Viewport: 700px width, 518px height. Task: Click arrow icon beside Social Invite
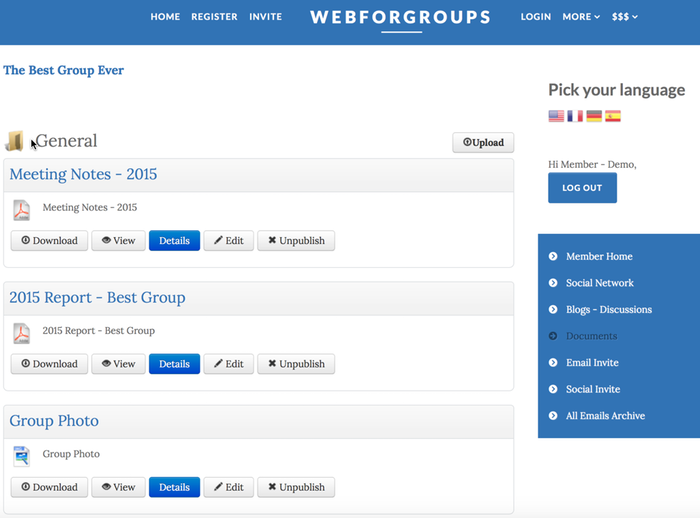[553, 389]
